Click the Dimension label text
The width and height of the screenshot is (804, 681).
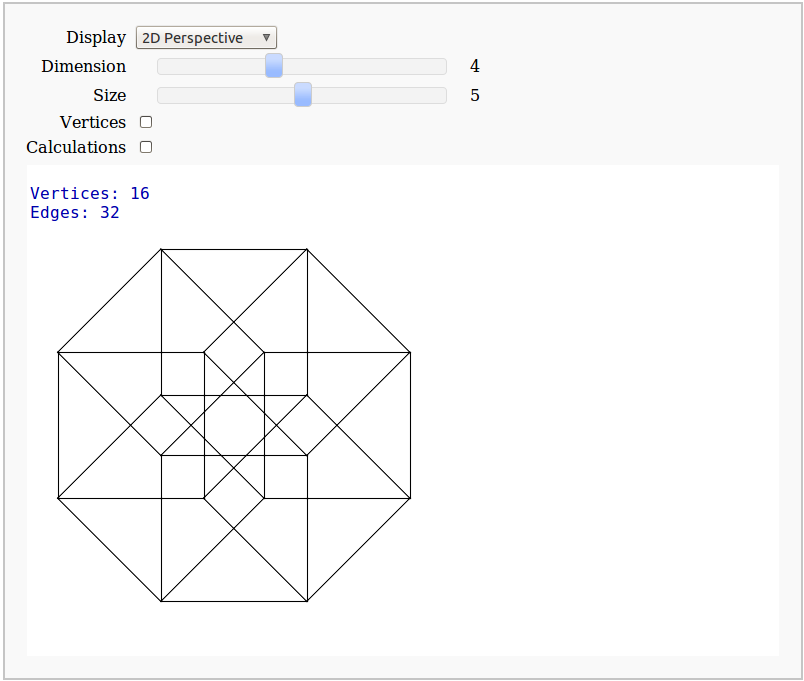click(84, 66)
